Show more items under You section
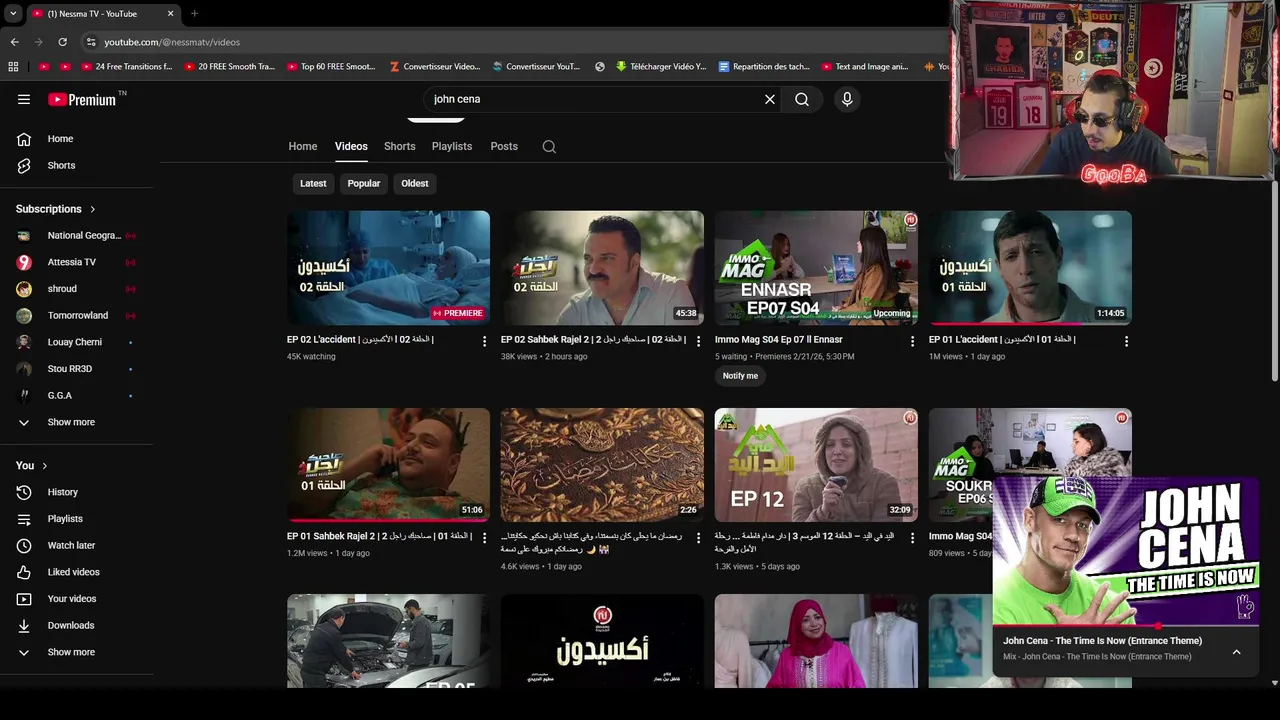Screen dimensions: 1280x720 pos(71,652)
